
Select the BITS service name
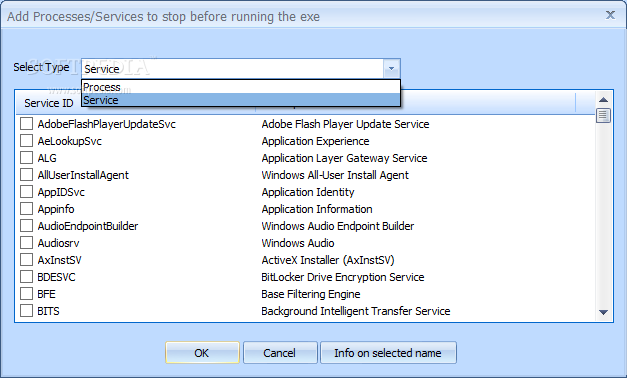coord(48,311)
